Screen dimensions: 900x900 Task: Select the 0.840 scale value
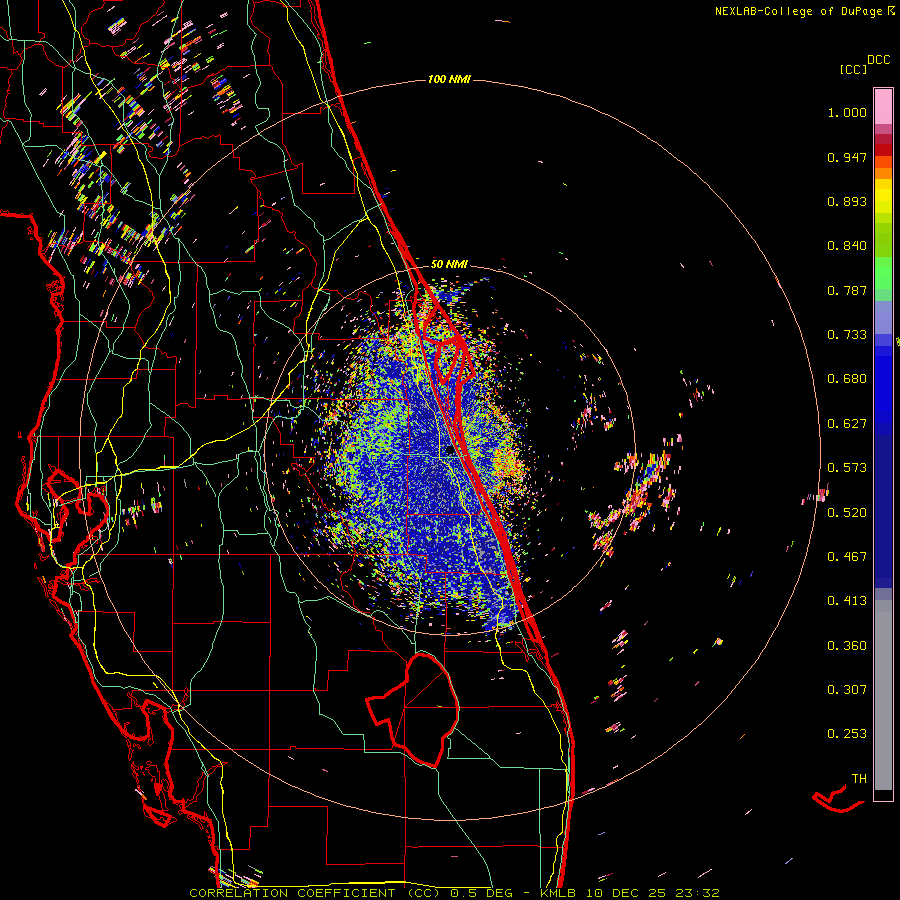(x=847, y=246)
